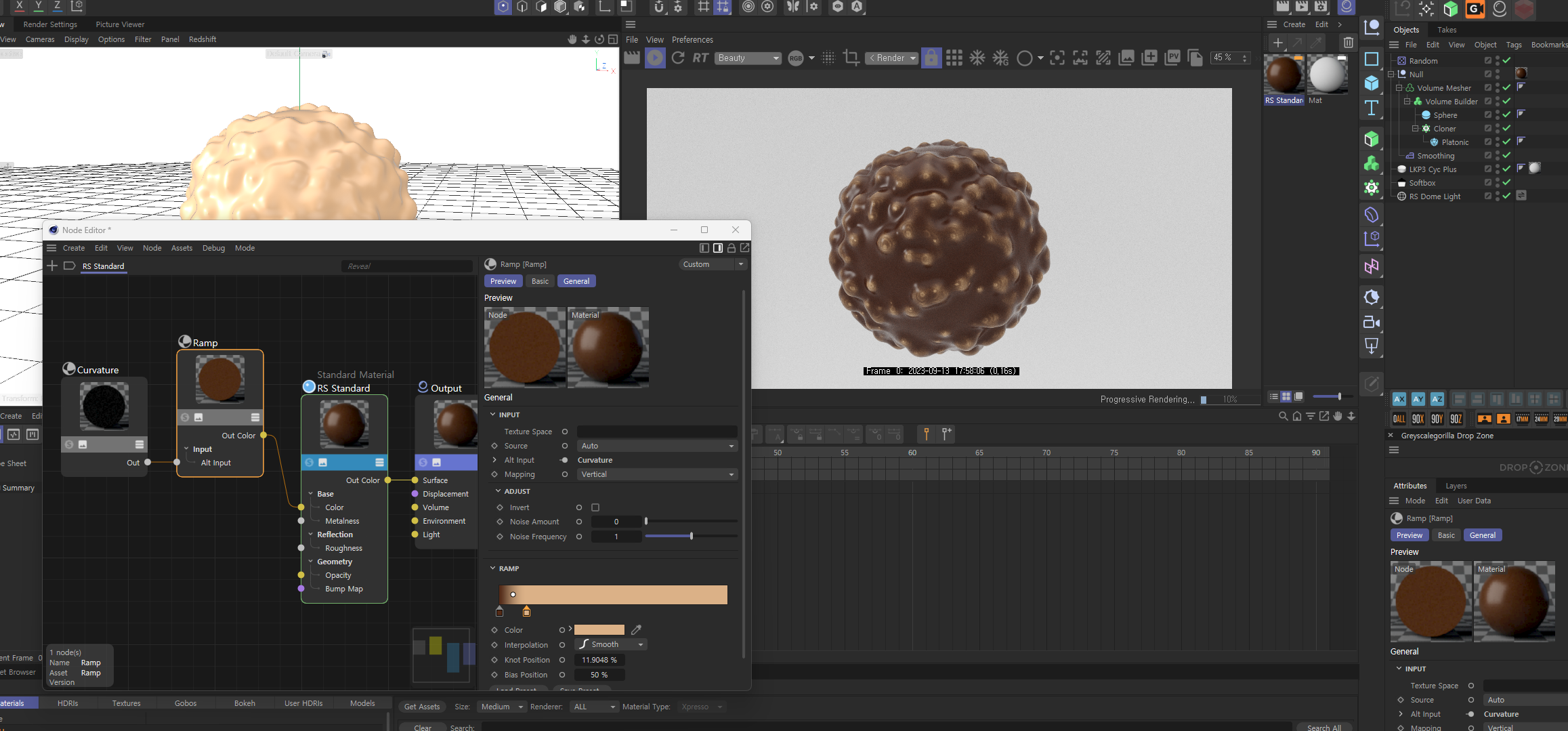Toggle the enable checkmark for Volume Mesher
This screenshot has height=731, width=1568.
[x=1506, y=88]
